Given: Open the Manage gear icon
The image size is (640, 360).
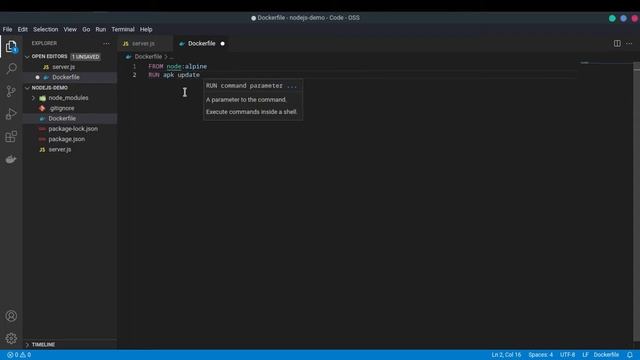Looking at the screenshot, I should click(x=11, y=338).
